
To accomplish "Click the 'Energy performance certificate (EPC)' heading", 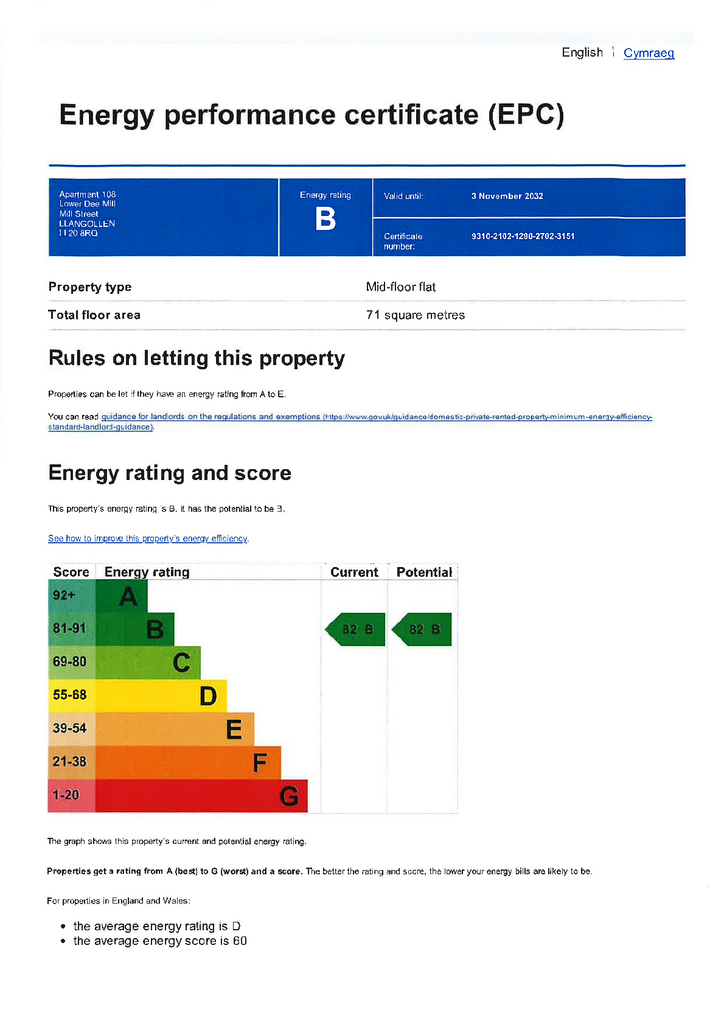I will (311, 115).
